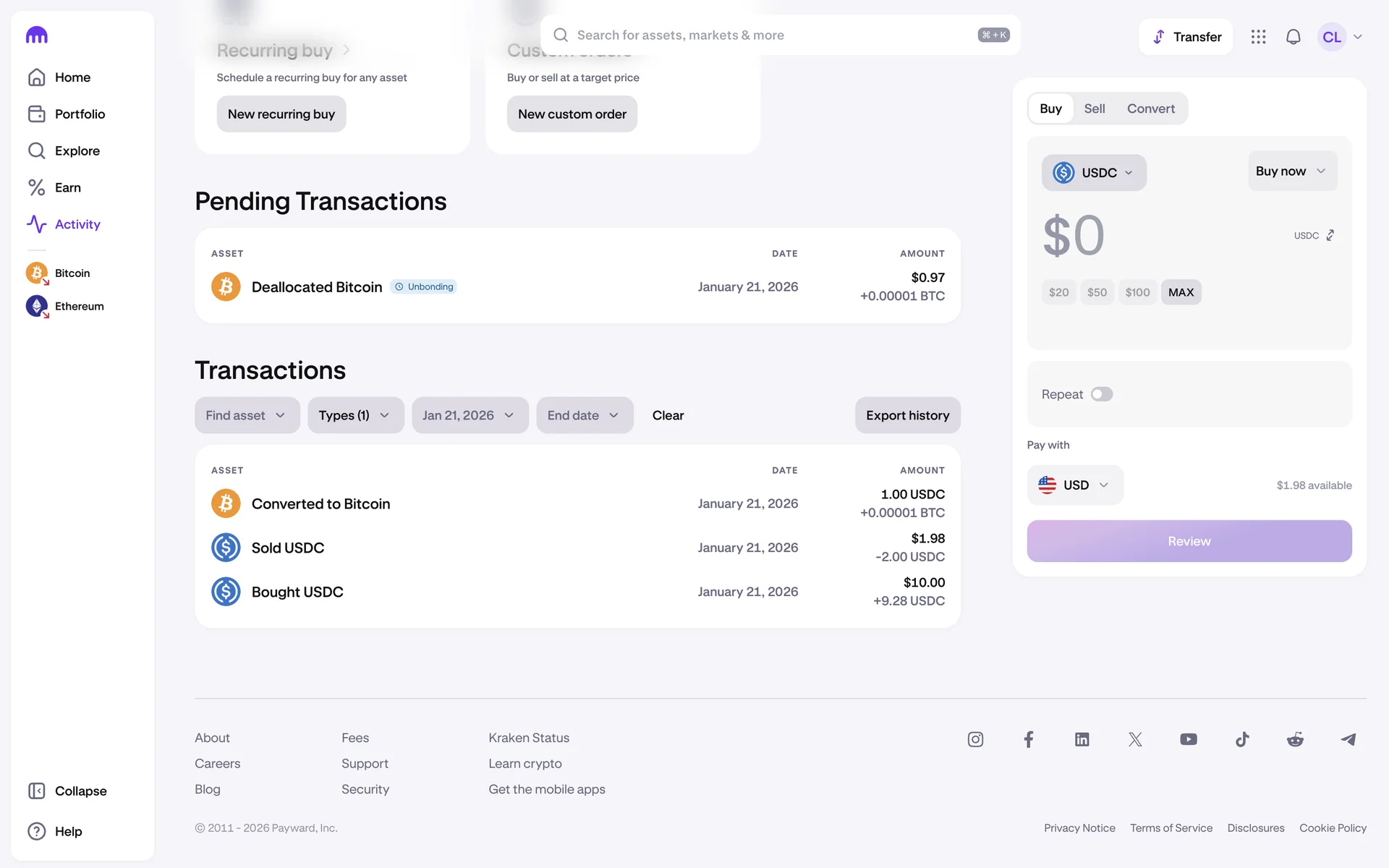Viewport: 1389px width, 868px height.
Task: Open the notifications bell
Action: pos(1293,37)
